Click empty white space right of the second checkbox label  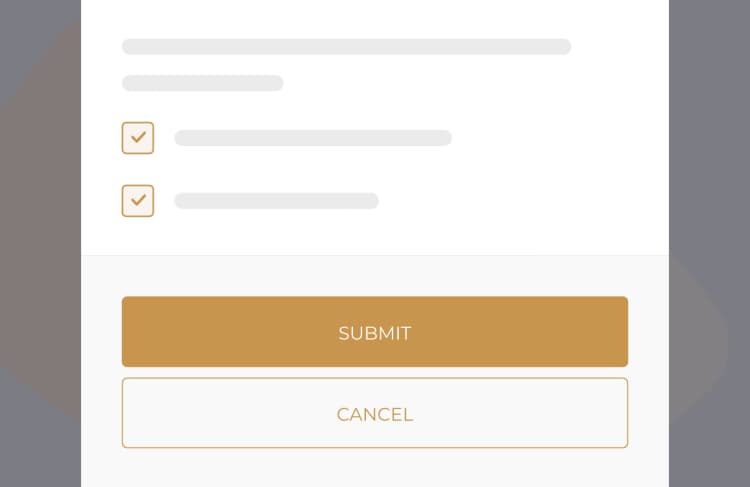point(520,201)
